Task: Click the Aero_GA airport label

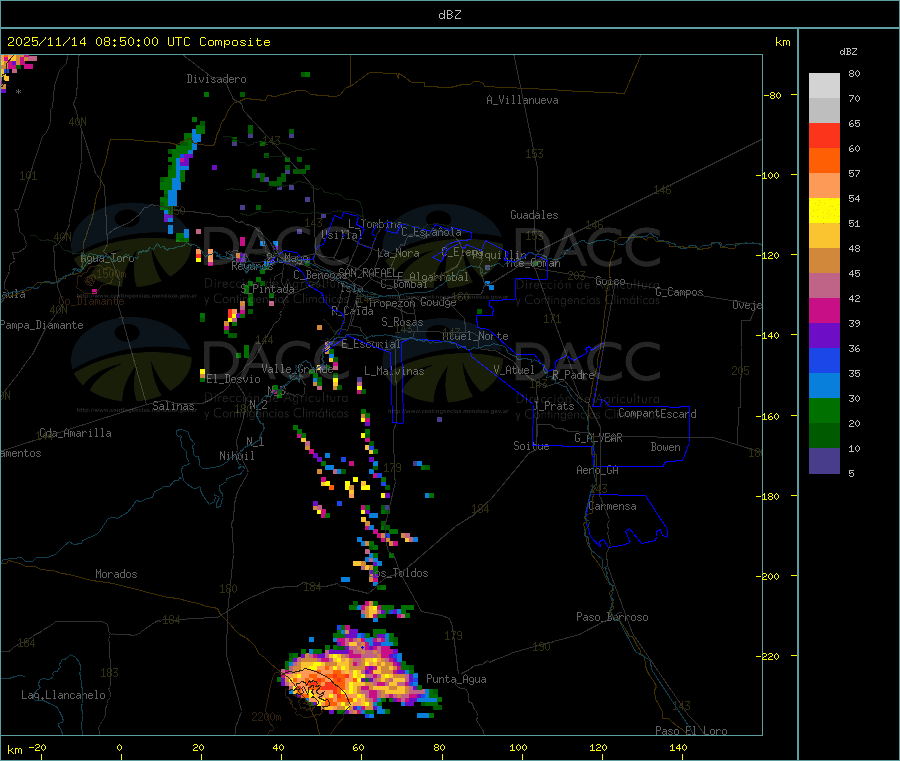Action: pos(597,470)
